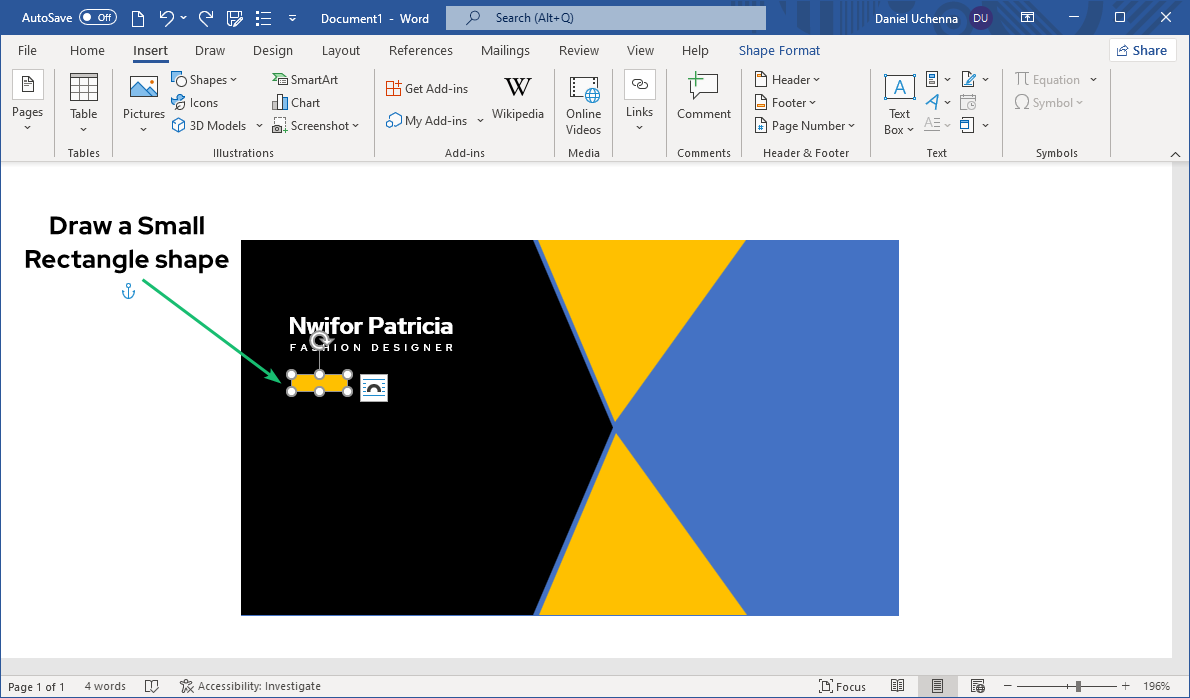Adjust the zoom slider handle
This screenshot has height=698, width=1190.
point(1078,686)
